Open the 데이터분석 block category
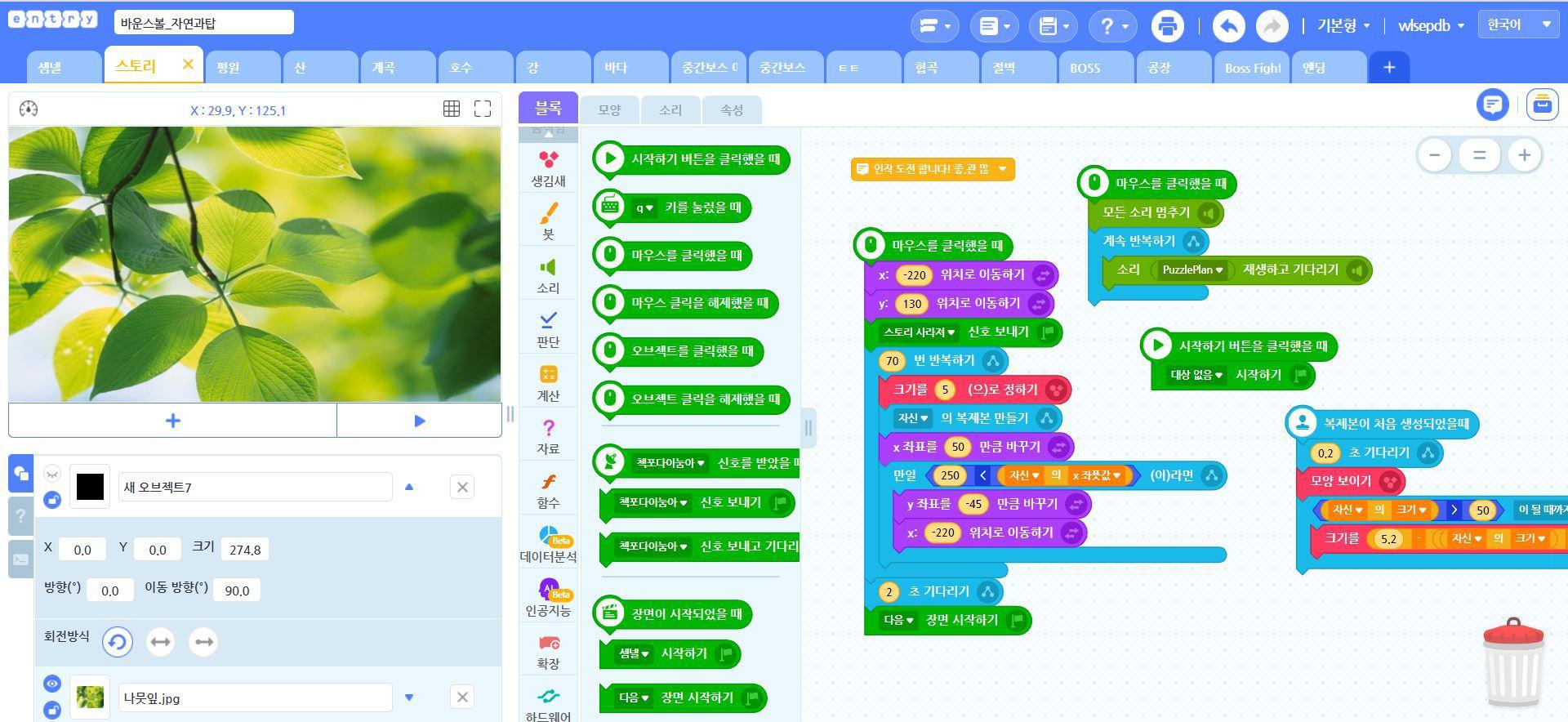This screenshot has height=722, width=1568. (548, 544)
